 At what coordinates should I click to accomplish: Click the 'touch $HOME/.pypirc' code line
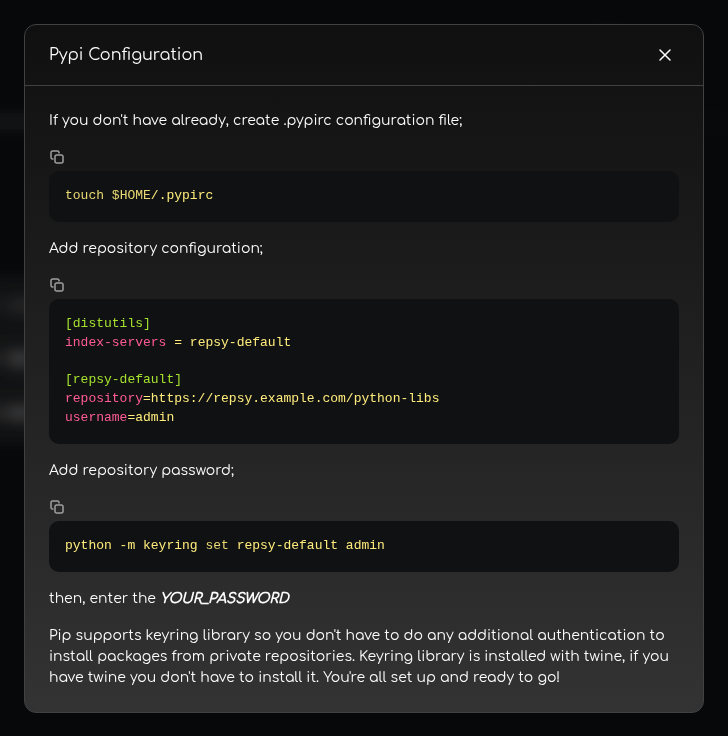pyautogui.click(x=139, y=195)
